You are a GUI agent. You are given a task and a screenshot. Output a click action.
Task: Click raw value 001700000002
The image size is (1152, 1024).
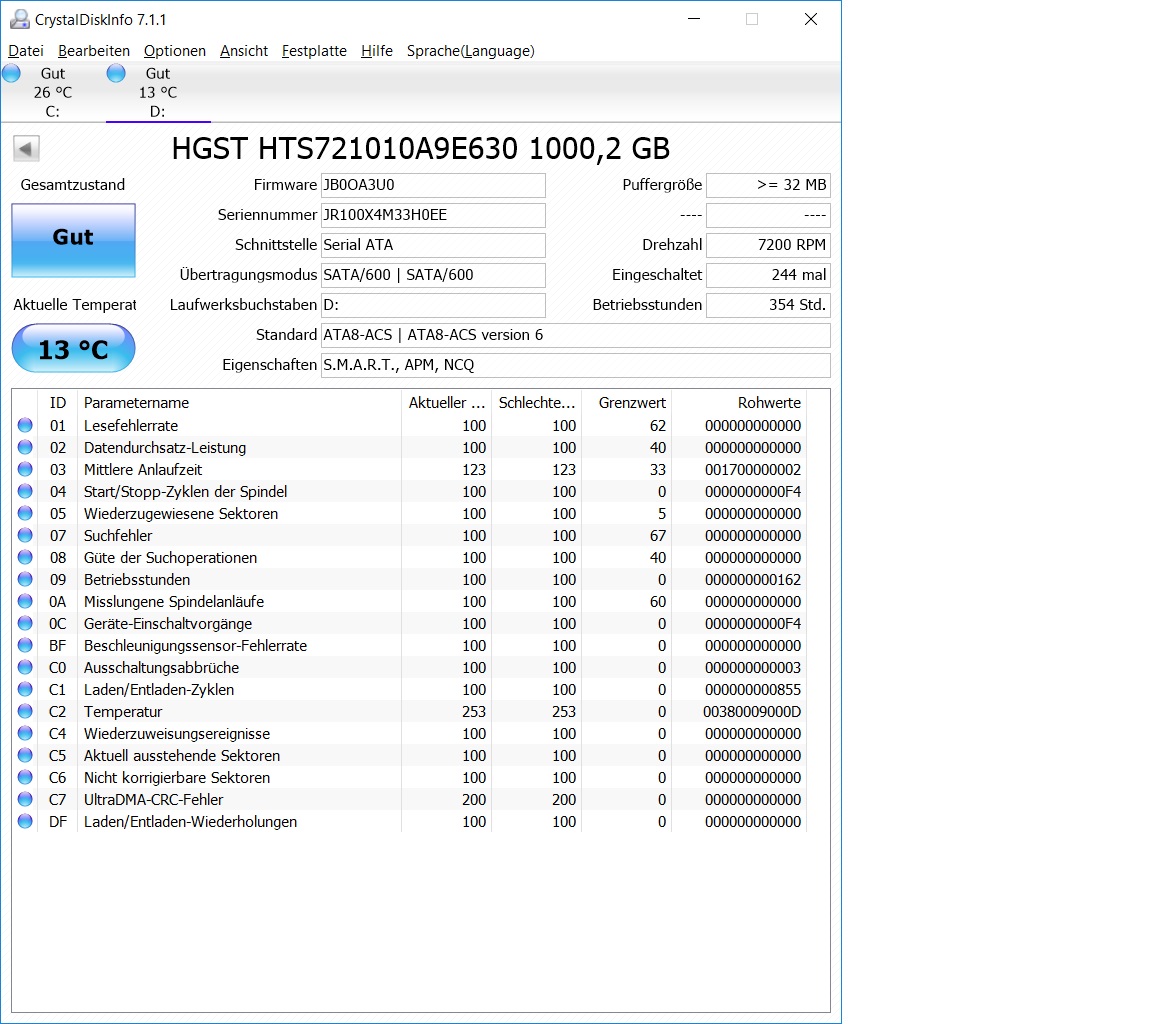pyautogui.click(x=752, y=469)
